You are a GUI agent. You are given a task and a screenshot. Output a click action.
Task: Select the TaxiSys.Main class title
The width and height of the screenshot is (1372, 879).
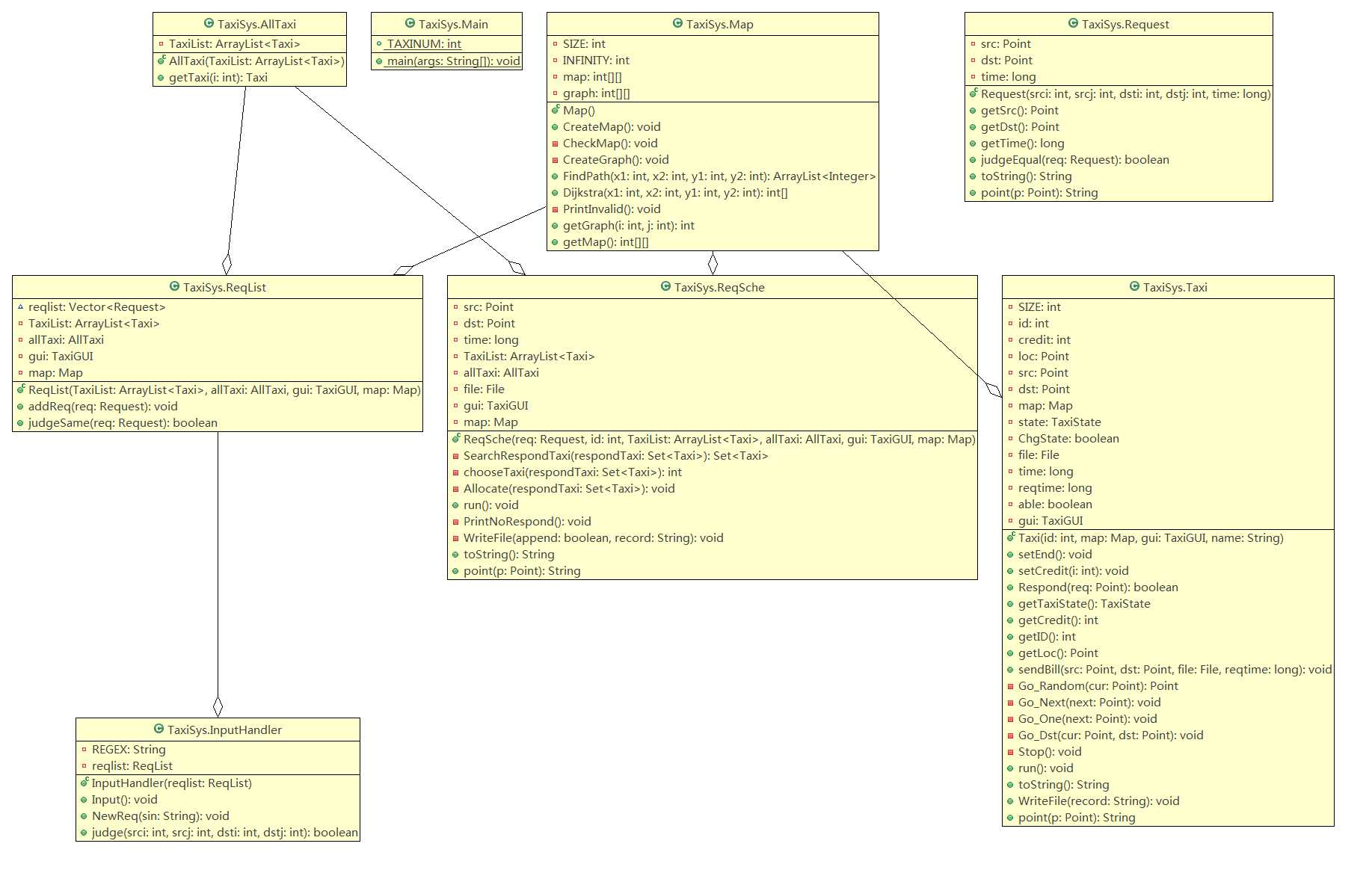coord(453,24)
